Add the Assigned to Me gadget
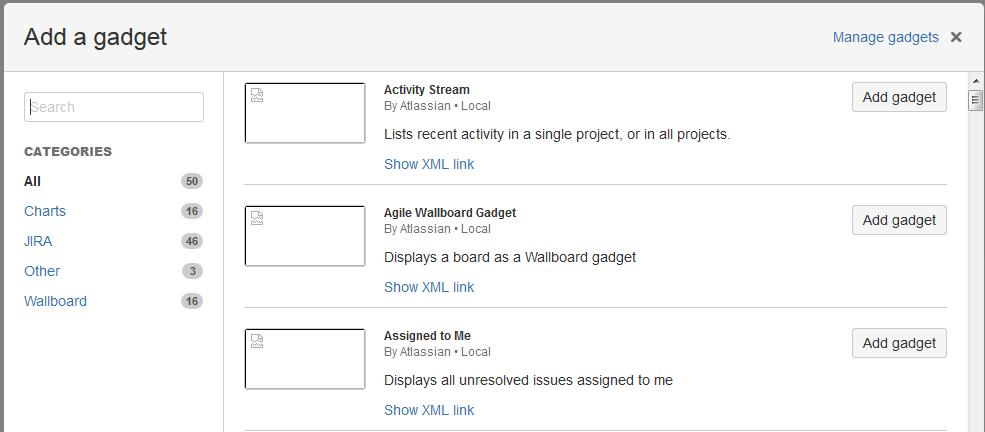Viewport: 985px width, 432px height. pos(899,343)
